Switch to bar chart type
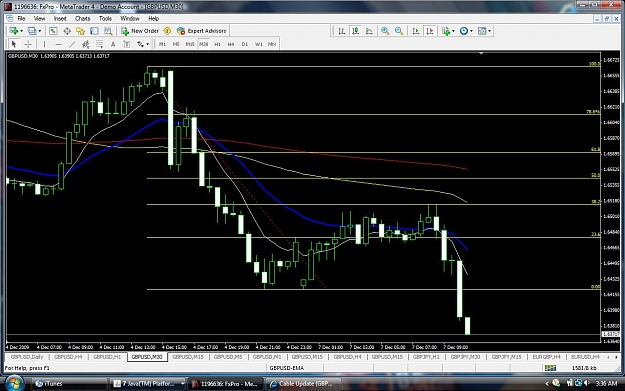 pyautogui.click(x=342, y=31)
